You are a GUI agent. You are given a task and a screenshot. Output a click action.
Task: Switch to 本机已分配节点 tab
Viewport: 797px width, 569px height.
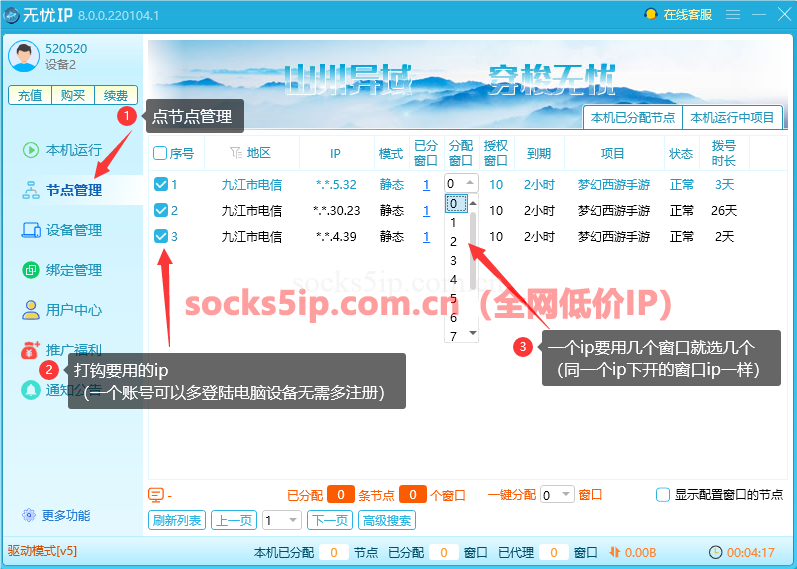coord(632,118)
